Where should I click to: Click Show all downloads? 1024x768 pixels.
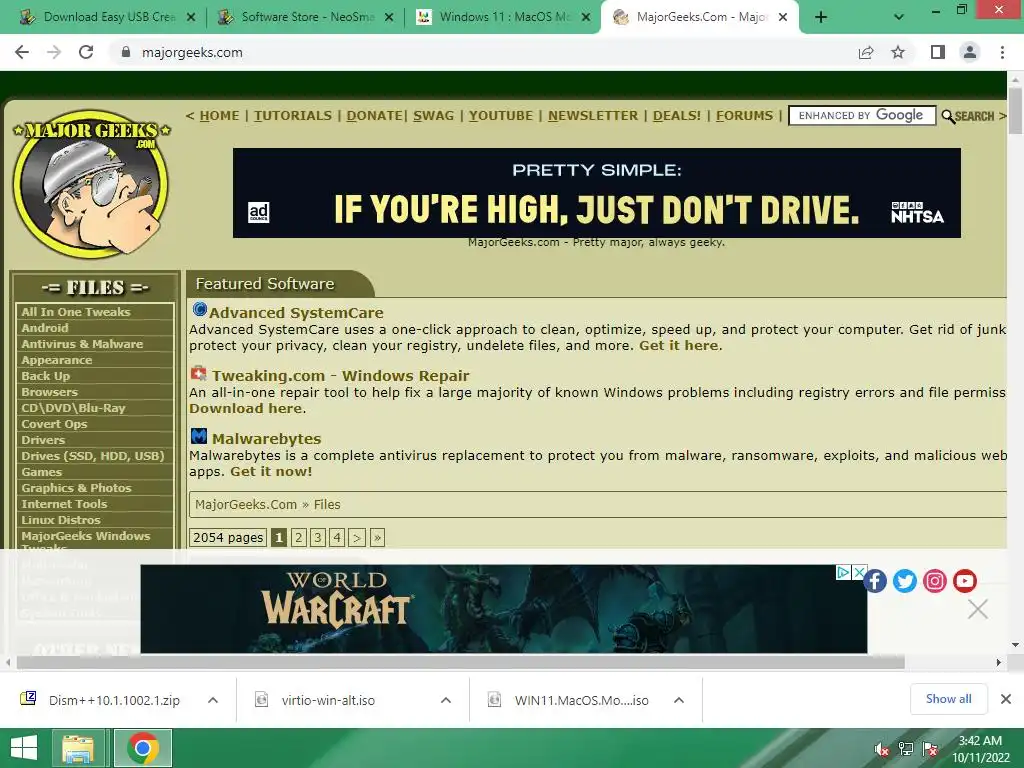coord(948,699)
